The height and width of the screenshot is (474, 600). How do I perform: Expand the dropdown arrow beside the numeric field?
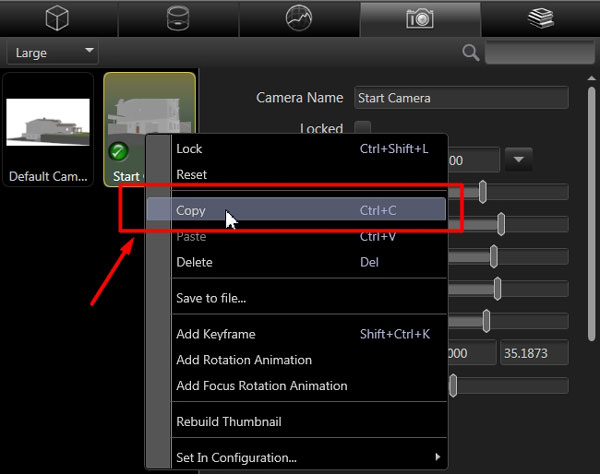click(x=519, y=159)
